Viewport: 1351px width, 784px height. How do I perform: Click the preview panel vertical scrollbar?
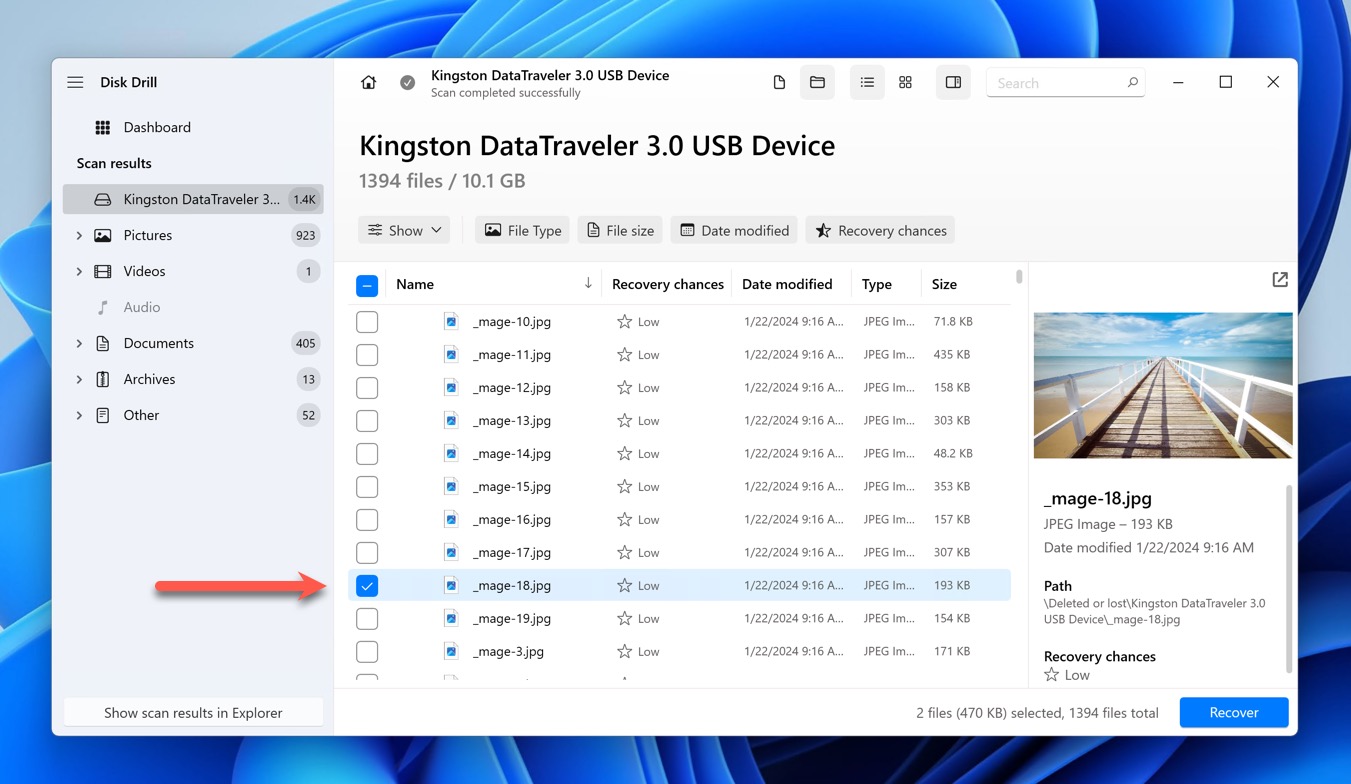(1289, 578)
